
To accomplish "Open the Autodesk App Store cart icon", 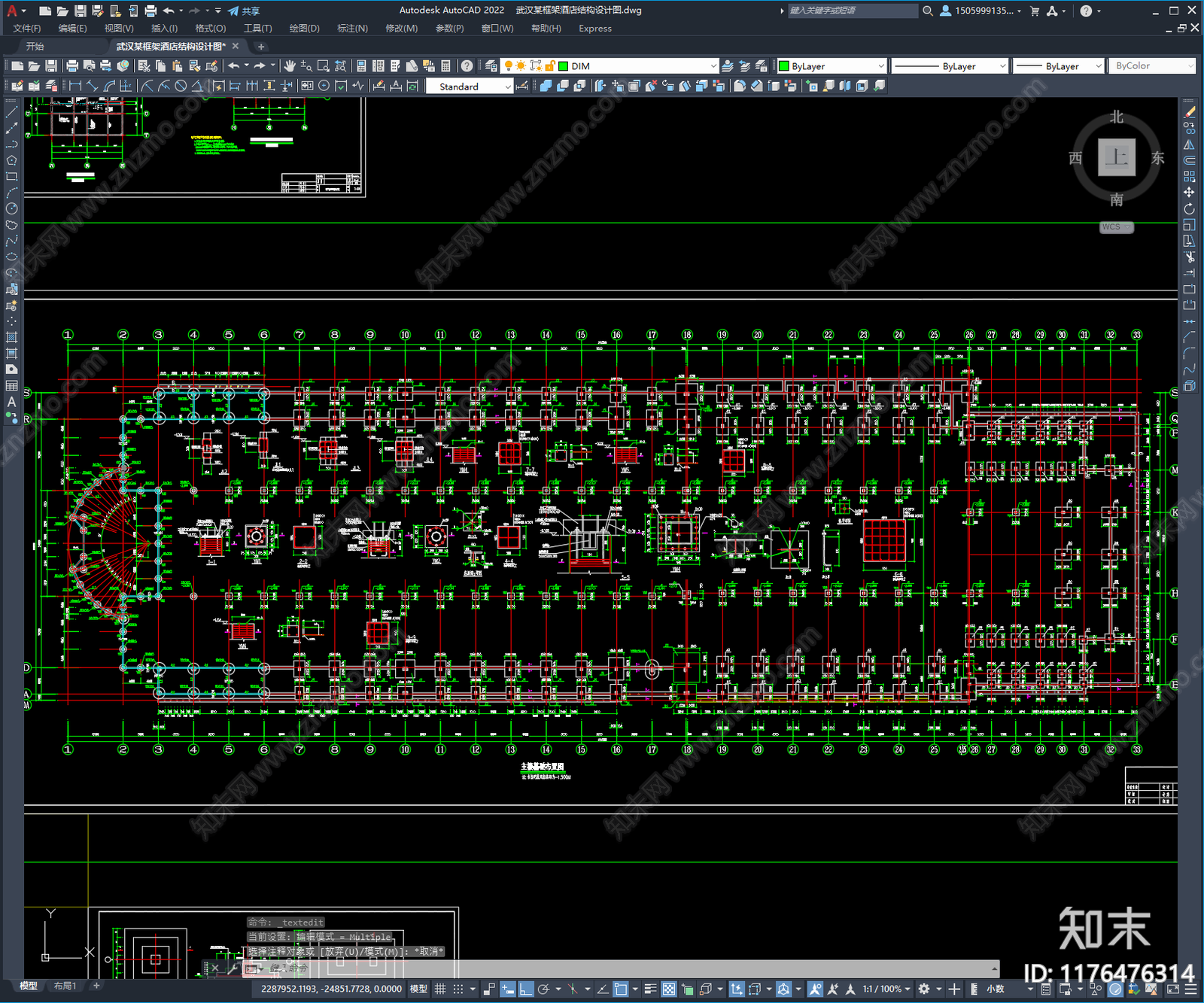I will click(x=1035, y=11).
